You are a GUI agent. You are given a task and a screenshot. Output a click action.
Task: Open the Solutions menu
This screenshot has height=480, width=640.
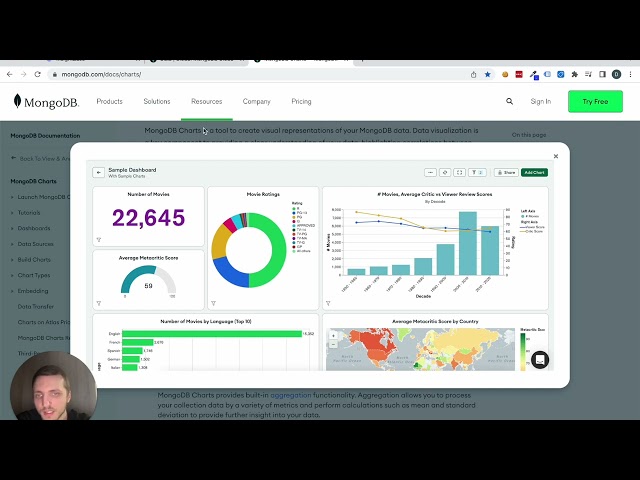(157, 101)
